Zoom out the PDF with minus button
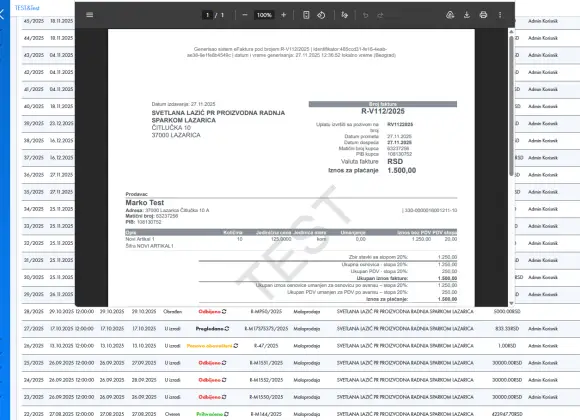The height and width of the screenshot is (420, 580). click(245, 15)
